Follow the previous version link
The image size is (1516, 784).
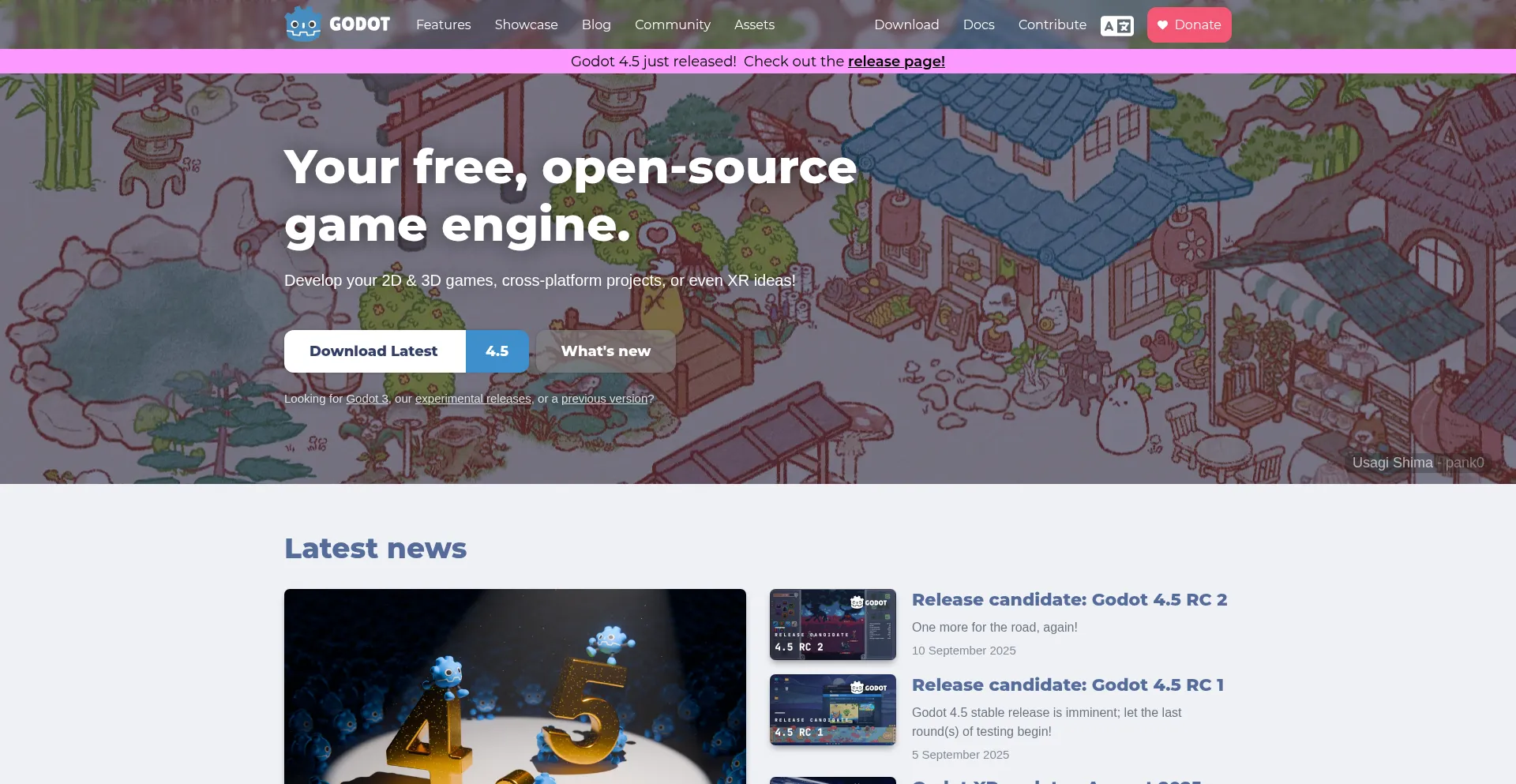tap(604, 399)
